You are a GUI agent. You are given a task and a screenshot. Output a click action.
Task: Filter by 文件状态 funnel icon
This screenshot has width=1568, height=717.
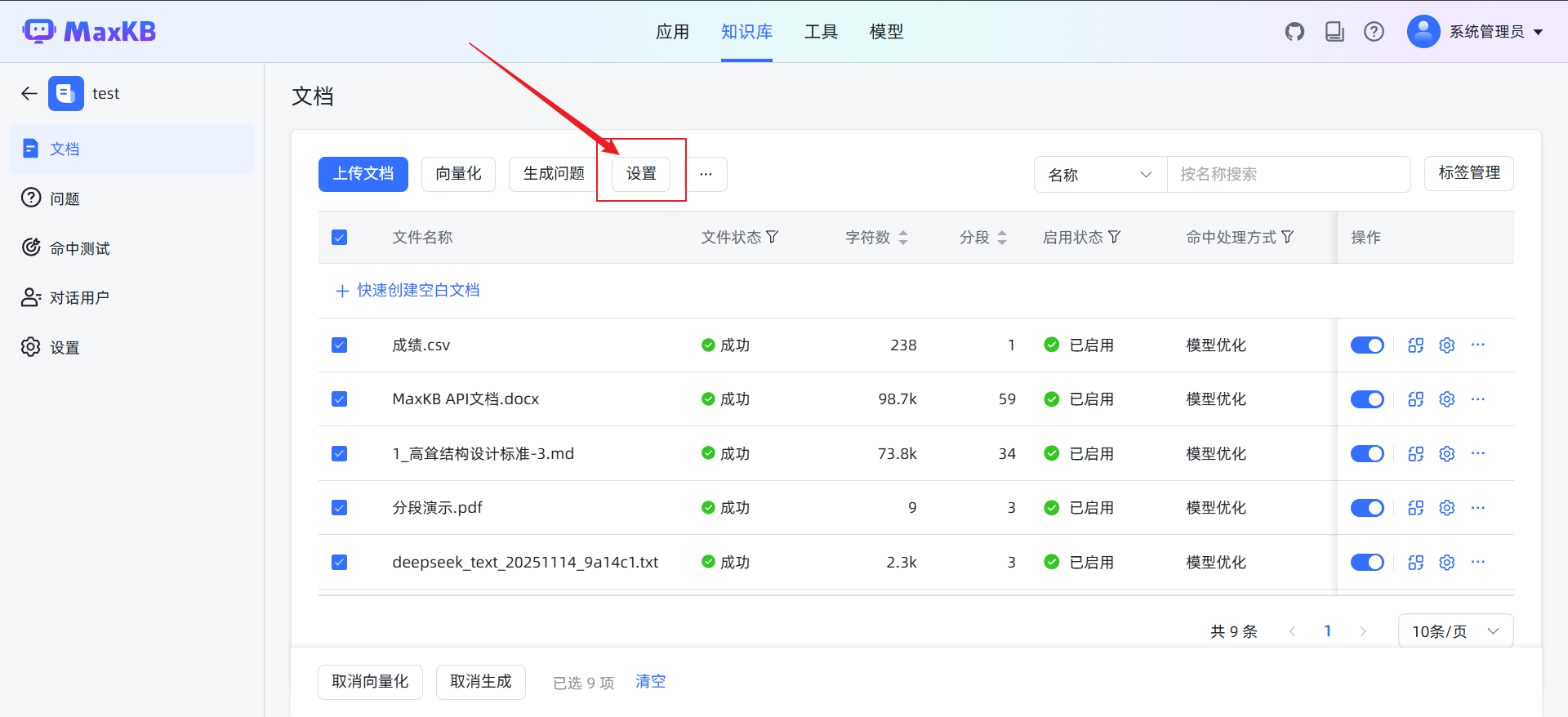[772, 237]
